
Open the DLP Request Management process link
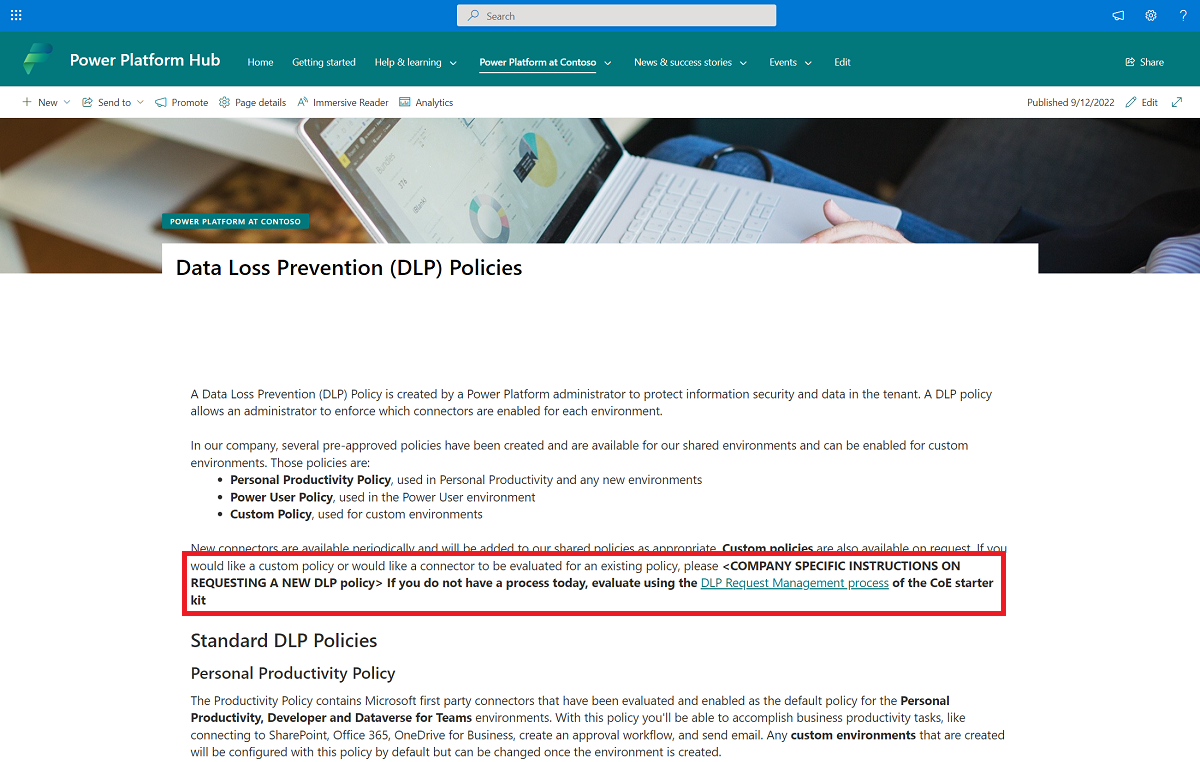pyautogui.click(x=795, y=582)
